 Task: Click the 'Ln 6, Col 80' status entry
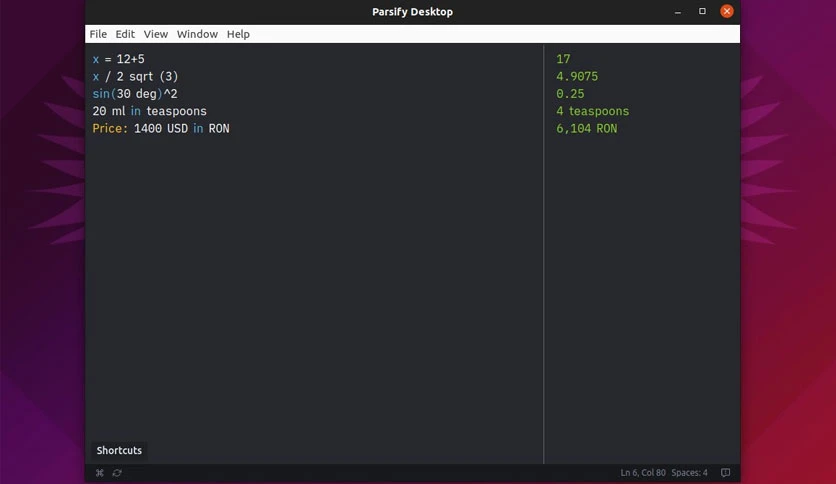642,473
